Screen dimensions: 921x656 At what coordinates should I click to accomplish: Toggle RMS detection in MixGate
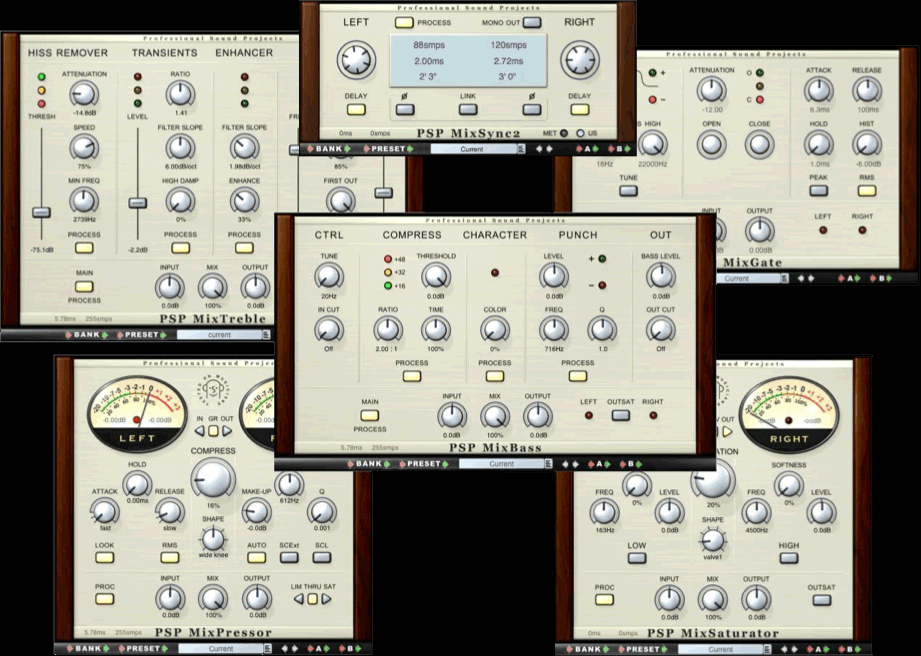tap(867, 190)
